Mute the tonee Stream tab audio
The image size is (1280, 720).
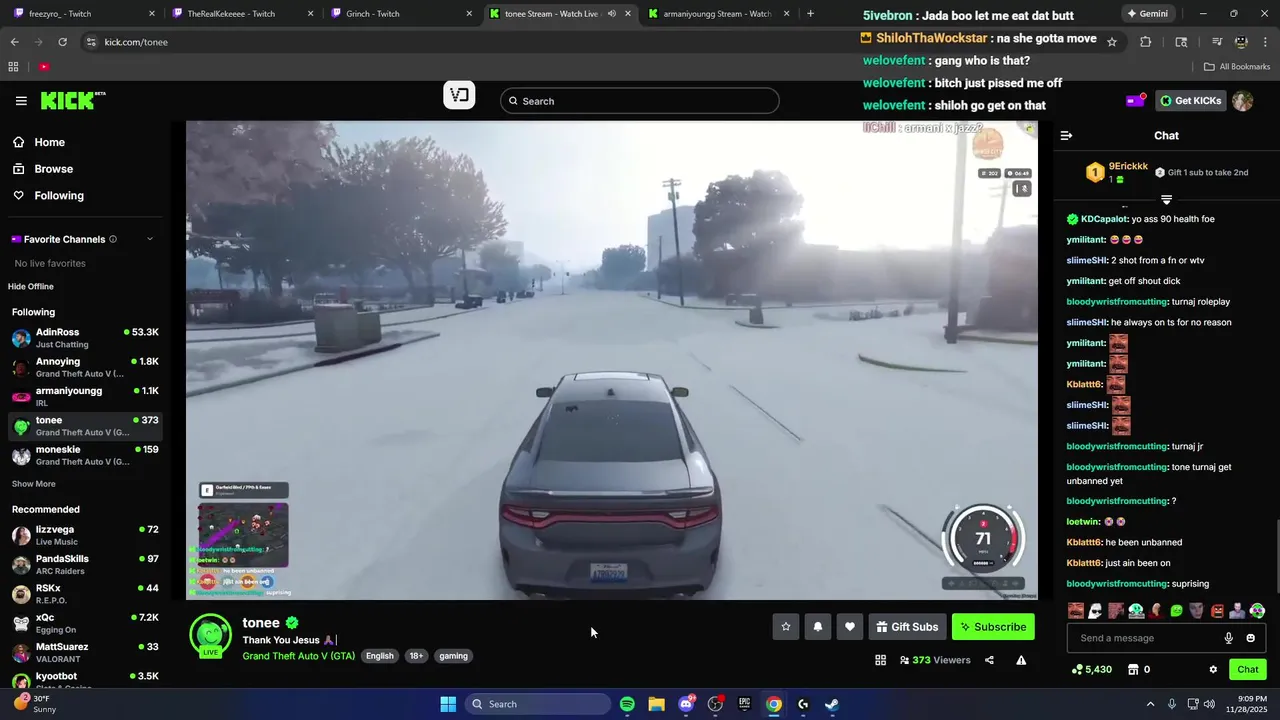tap(611, 14)
